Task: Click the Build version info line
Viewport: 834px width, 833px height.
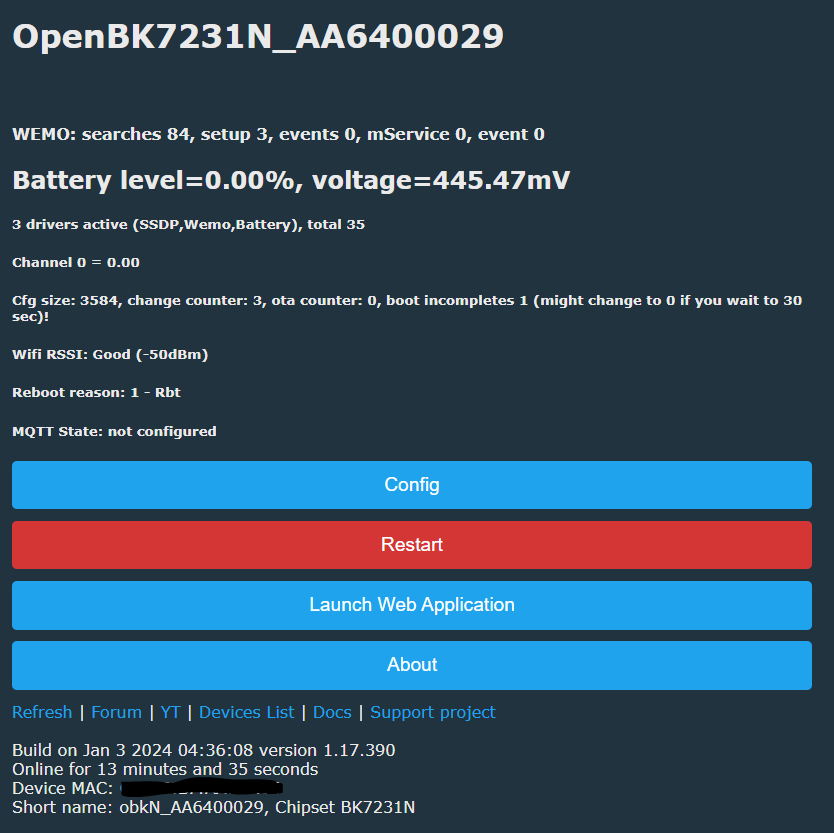Action: 204,750
